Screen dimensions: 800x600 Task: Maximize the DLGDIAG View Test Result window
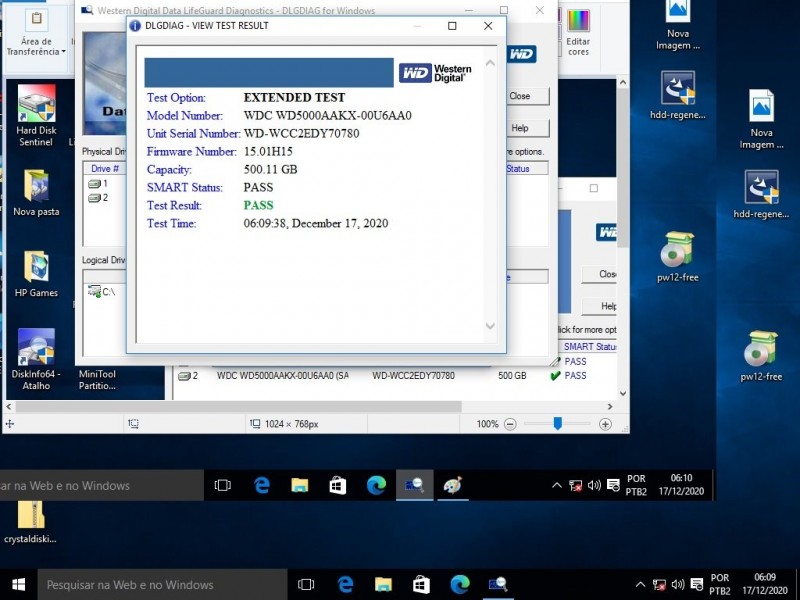pyautogui.click(x=452, y=26)
